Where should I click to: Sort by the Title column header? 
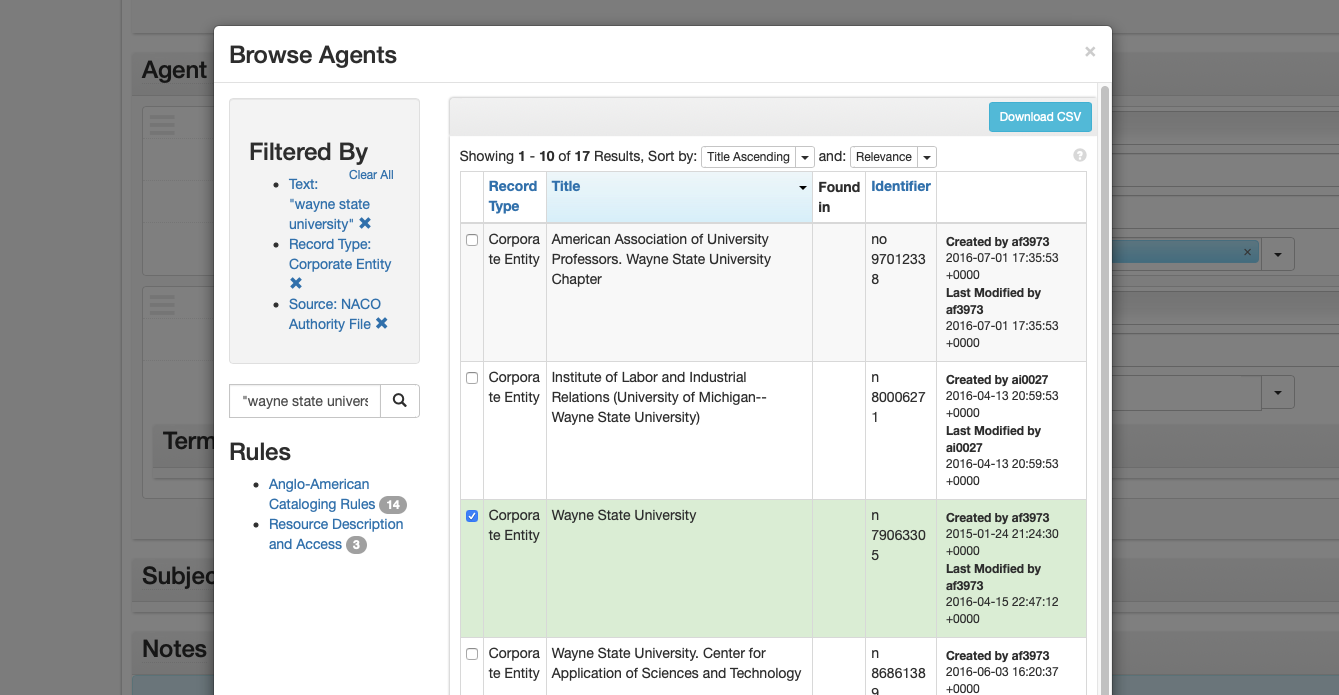[566, 186]
